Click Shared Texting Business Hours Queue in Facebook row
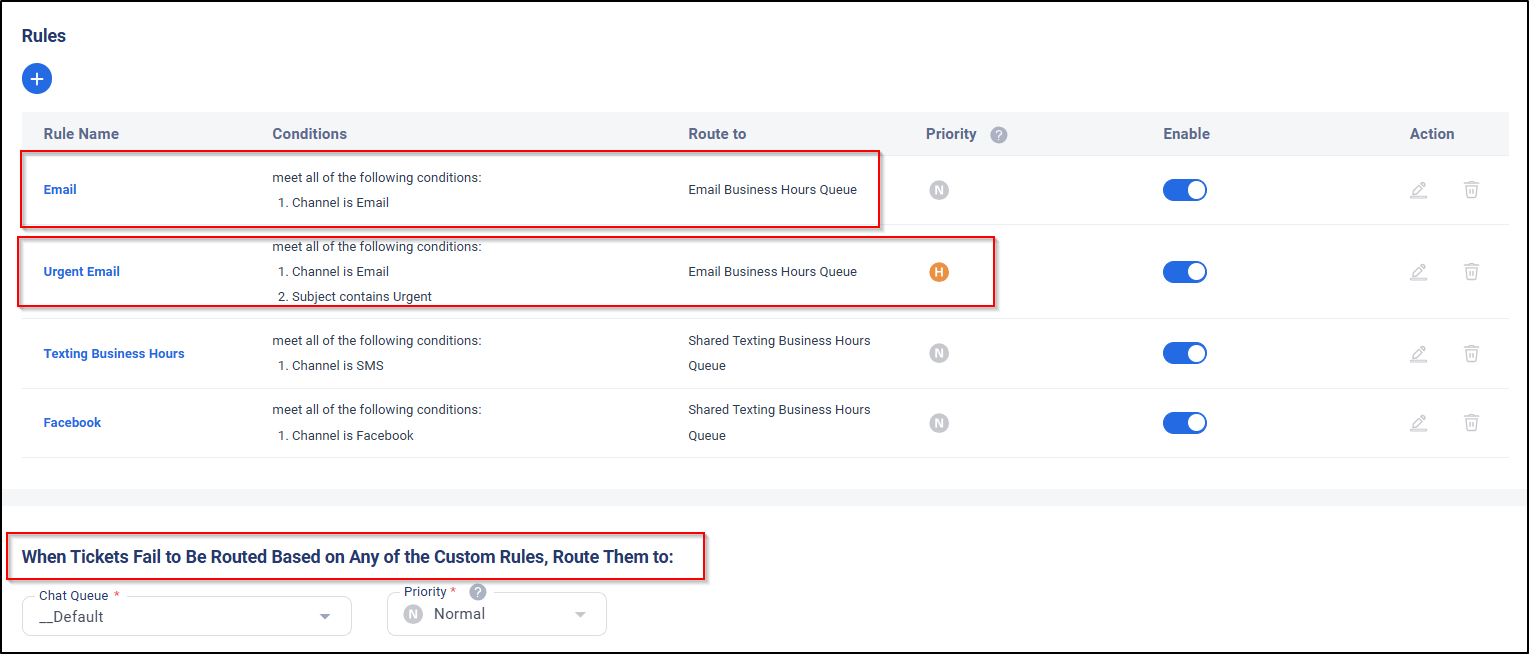 tap(779, 423)
